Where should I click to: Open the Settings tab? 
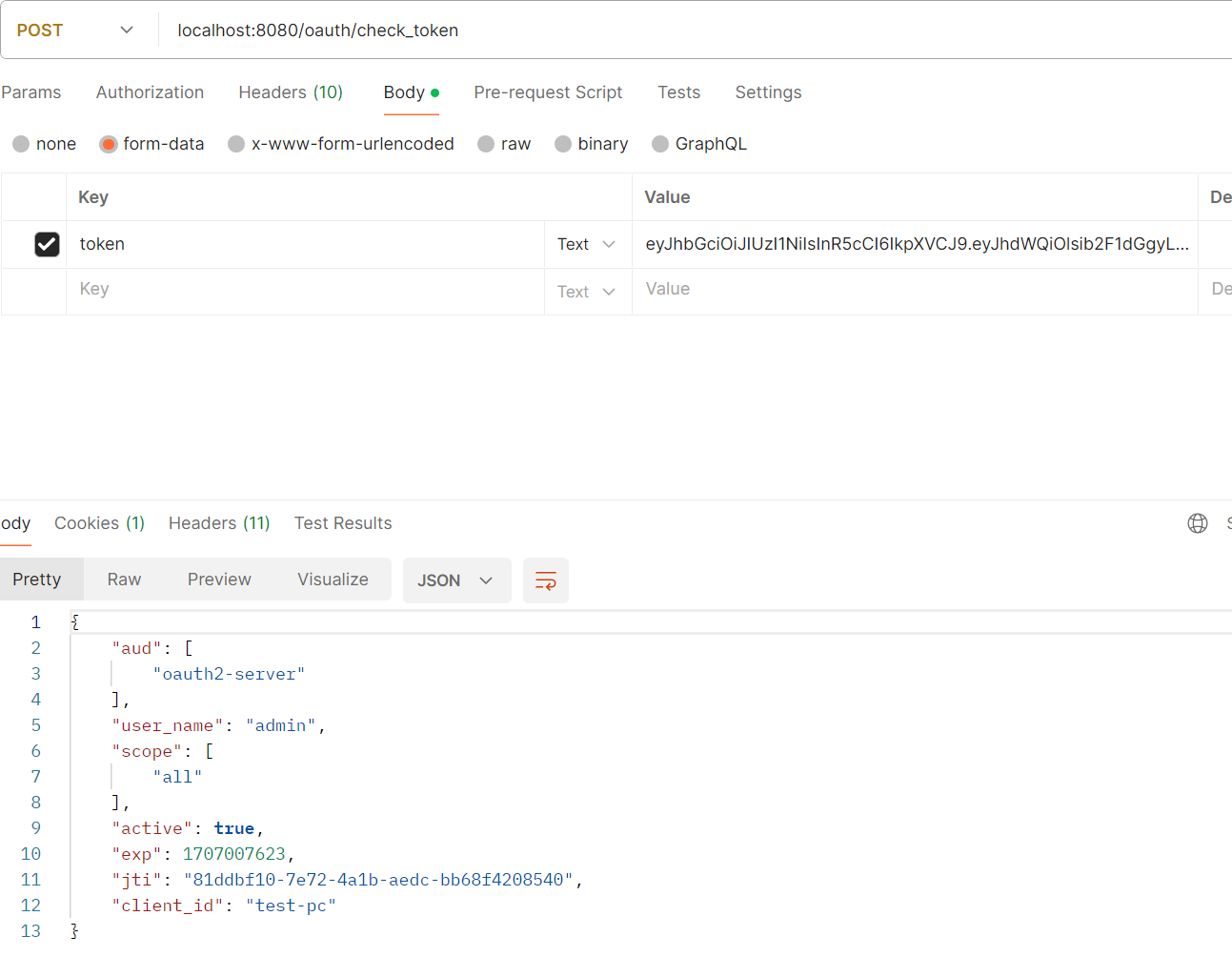pos(768,92)
